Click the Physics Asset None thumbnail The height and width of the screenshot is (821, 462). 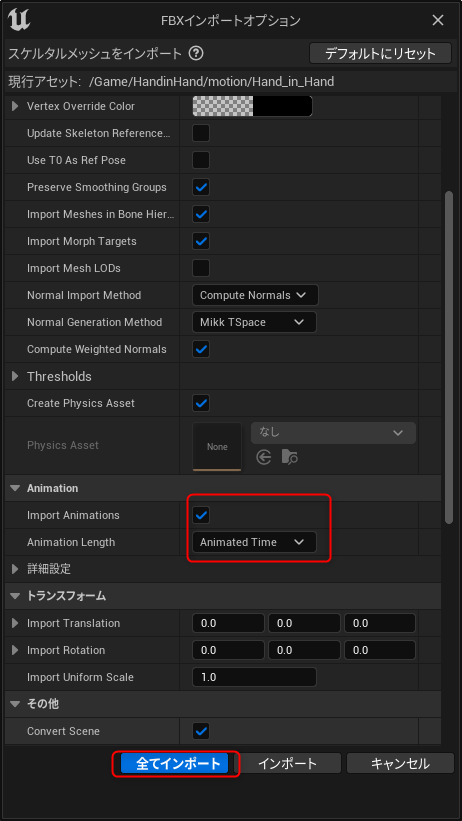point(217,447)
